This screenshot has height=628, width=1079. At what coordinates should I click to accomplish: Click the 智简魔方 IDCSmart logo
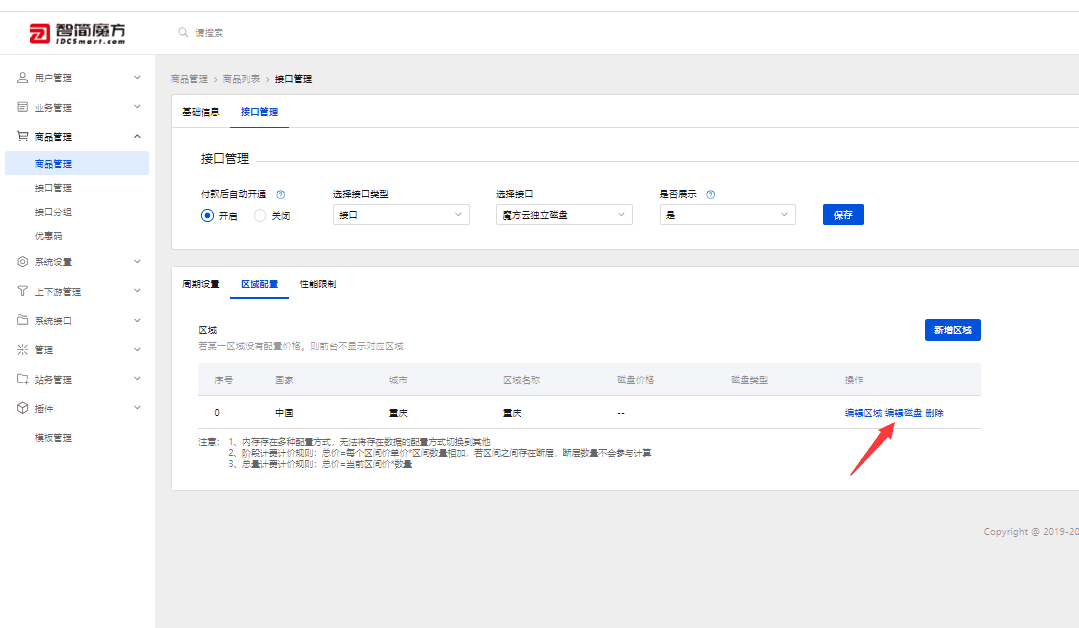point(77,33)
